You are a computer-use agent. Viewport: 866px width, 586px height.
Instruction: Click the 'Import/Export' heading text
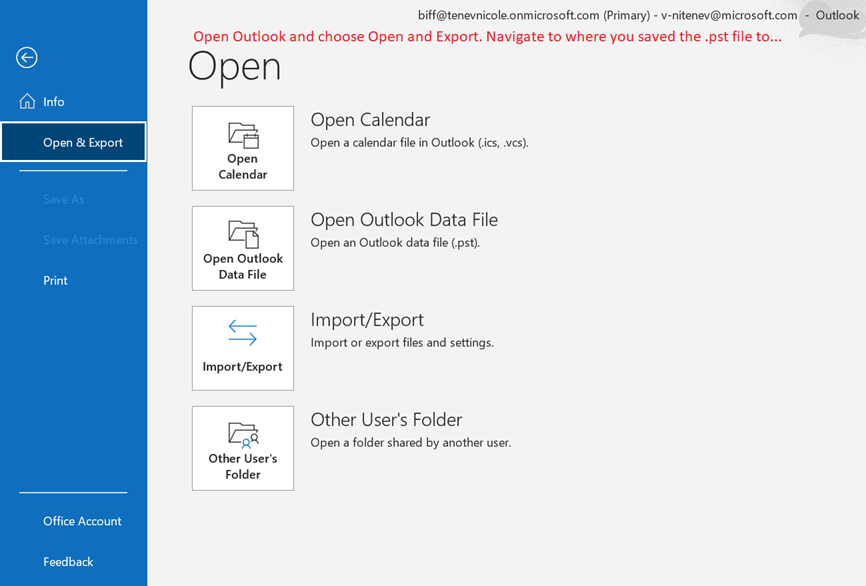[x=367, y=320]
